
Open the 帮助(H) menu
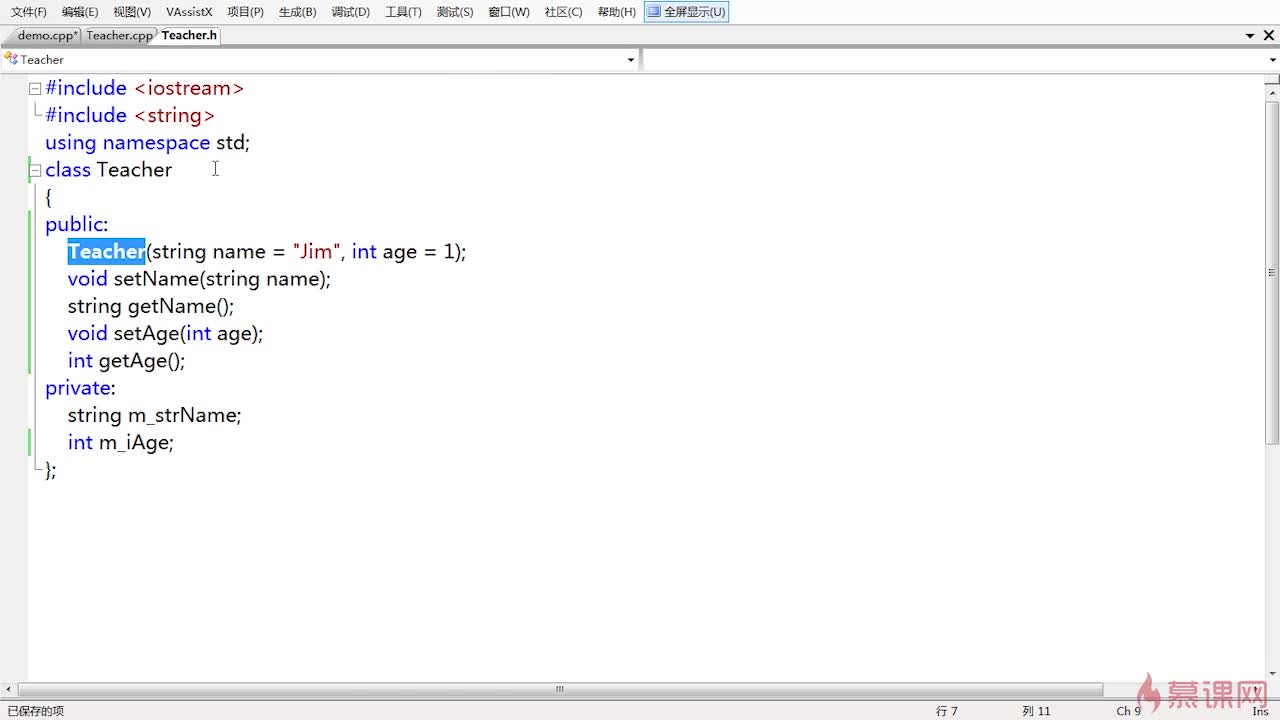pos(616,12)
